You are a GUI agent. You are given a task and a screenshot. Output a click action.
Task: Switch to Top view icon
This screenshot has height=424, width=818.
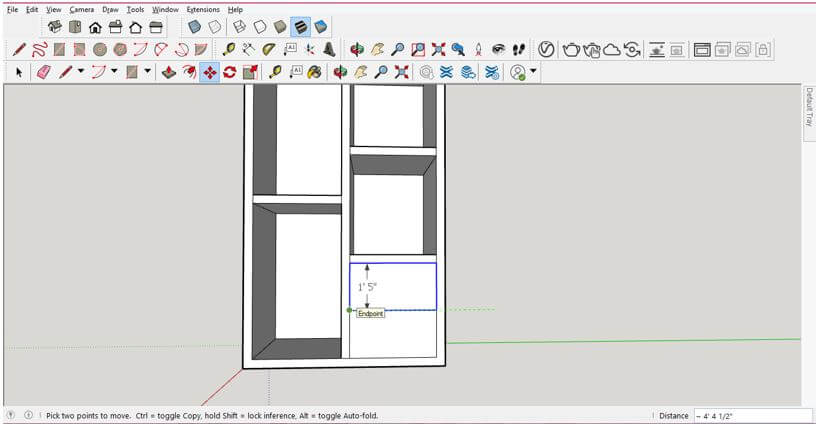tap(75, 27)
